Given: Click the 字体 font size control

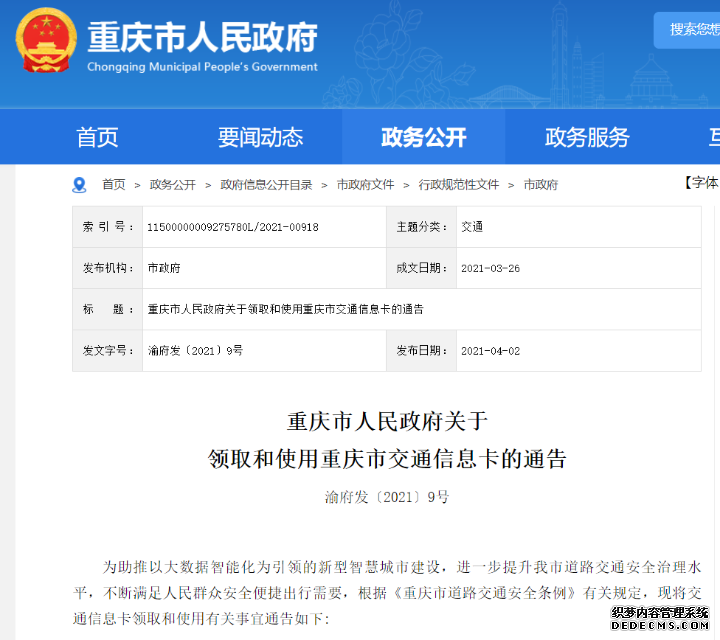Looking at the screenshot, I should [x=702, y=182].
